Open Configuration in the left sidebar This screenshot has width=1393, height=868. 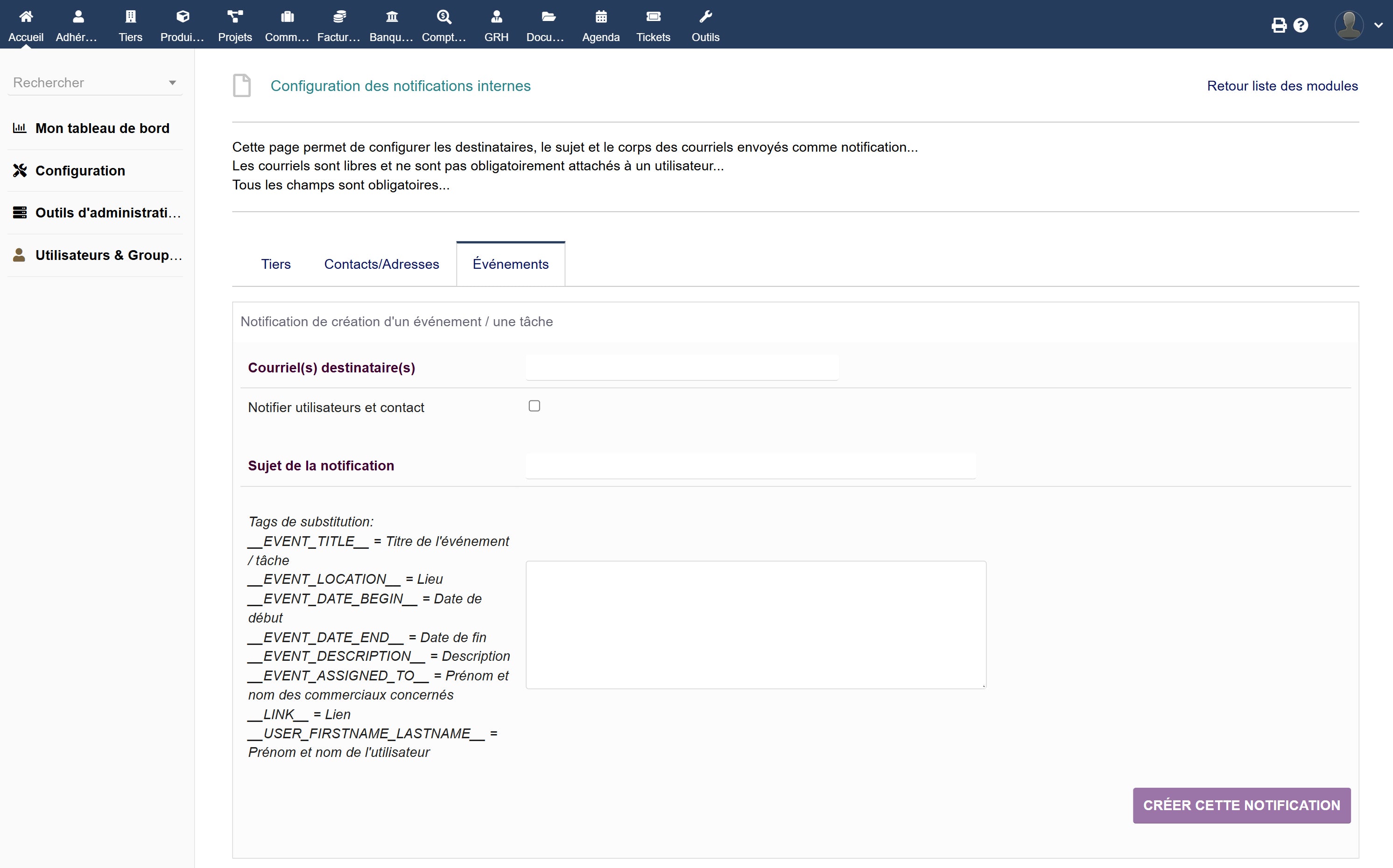[x=80, y=170]
